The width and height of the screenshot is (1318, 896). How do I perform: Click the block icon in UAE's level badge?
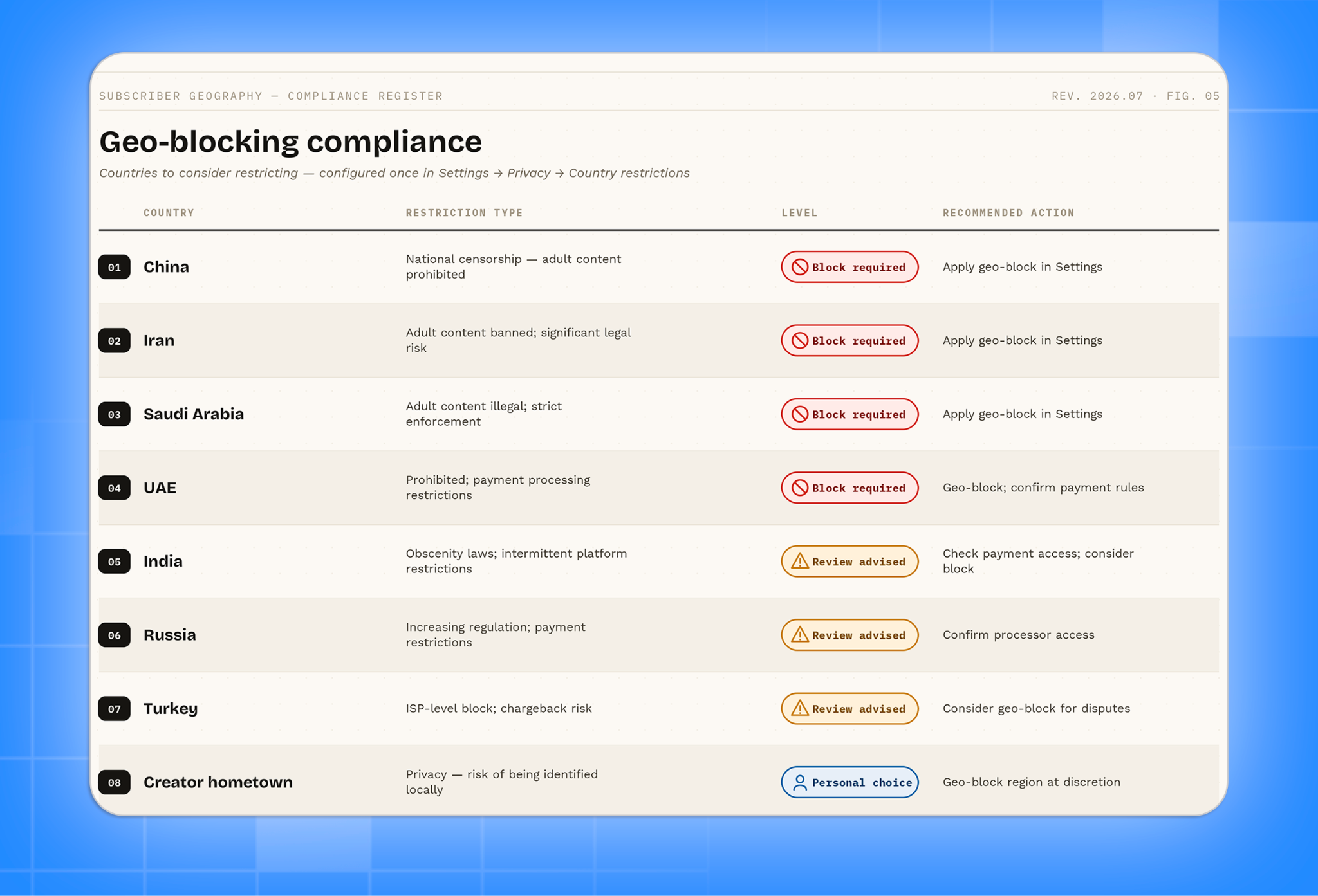pos(799,488)
